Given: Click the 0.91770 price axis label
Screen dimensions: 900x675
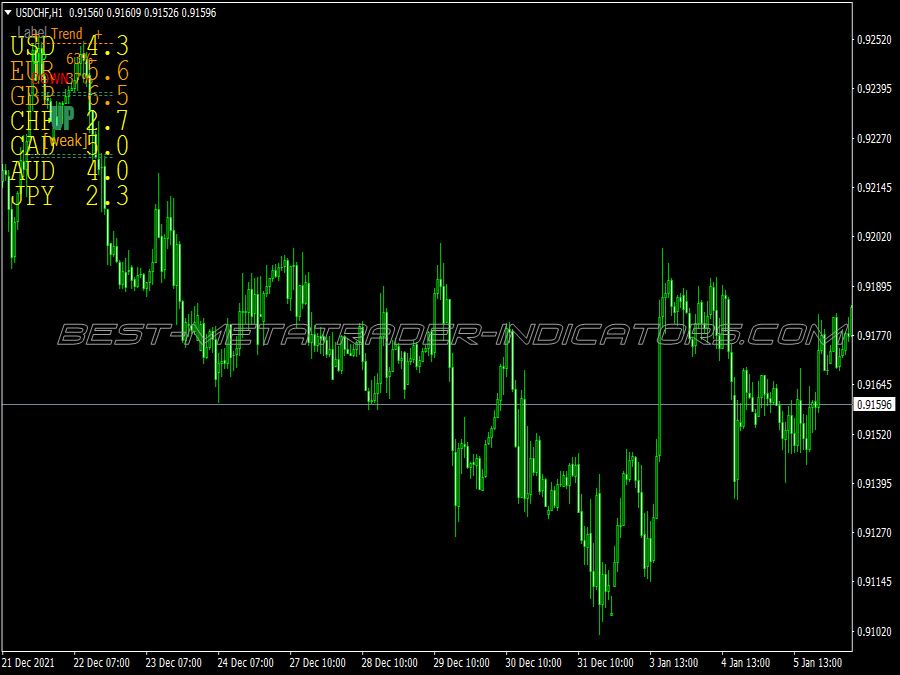Looking at the screenshot, I should pos(874,335).
